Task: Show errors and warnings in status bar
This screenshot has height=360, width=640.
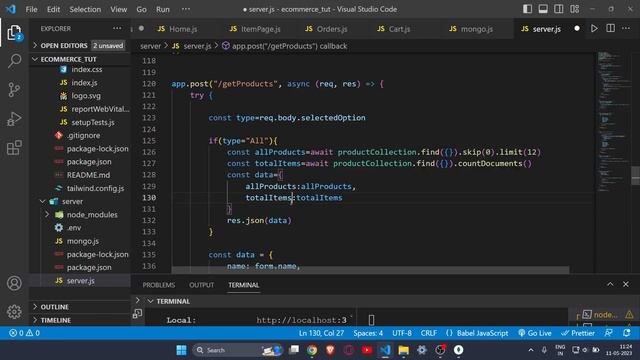Action: (x=24, y=333)
